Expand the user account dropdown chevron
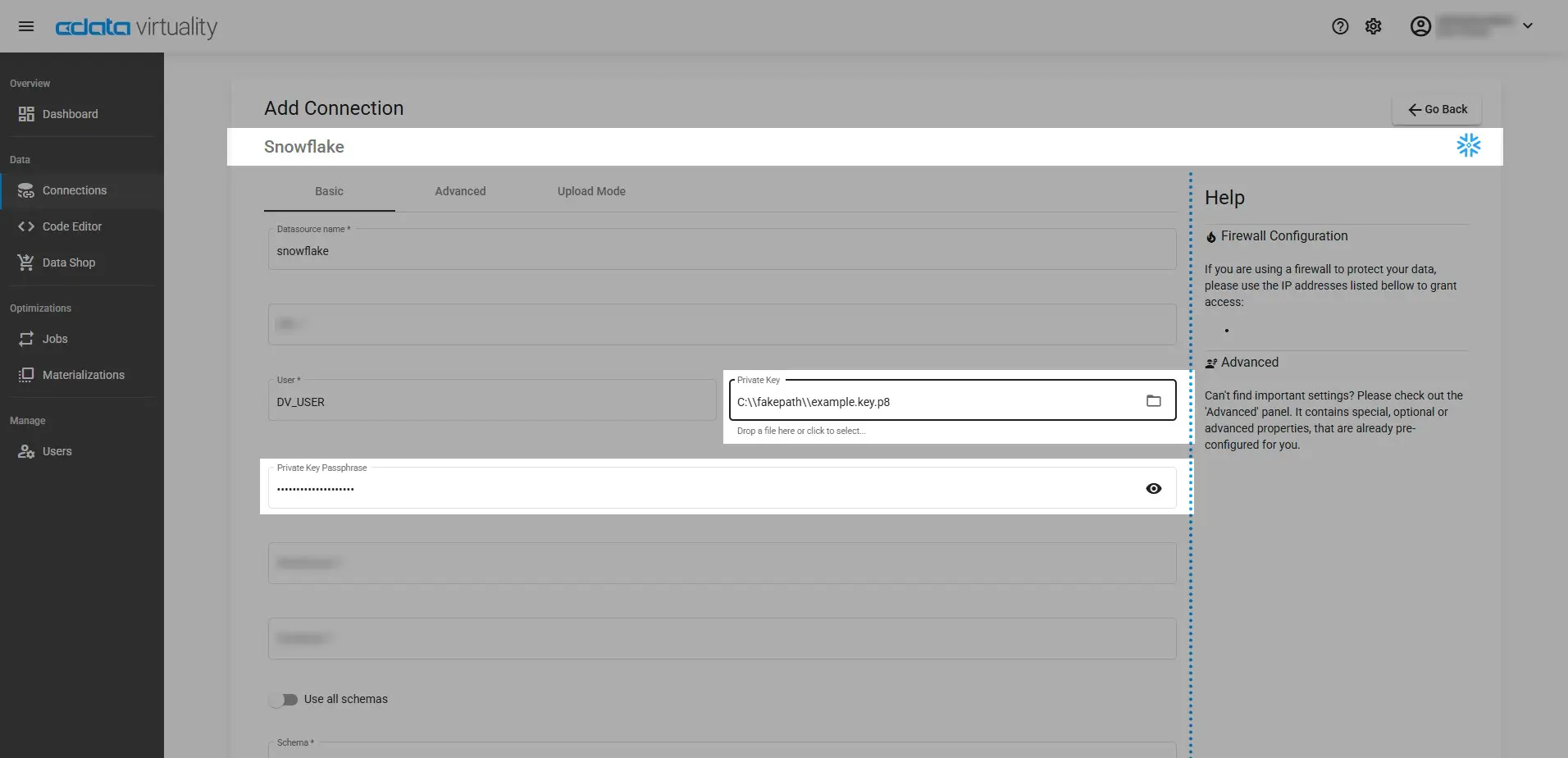The image size is (1568, 758). pyautogui.click(x=1528, y=26)
